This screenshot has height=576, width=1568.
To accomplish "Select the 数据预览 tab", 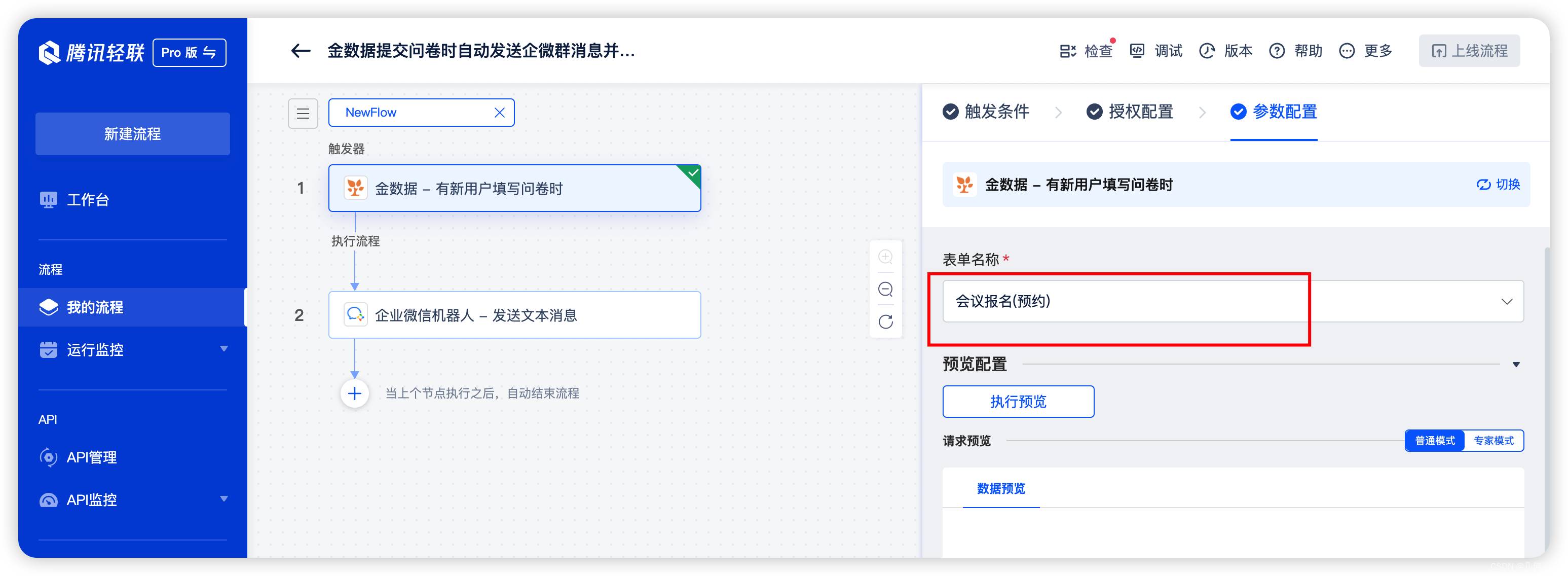I will 1001,489.
